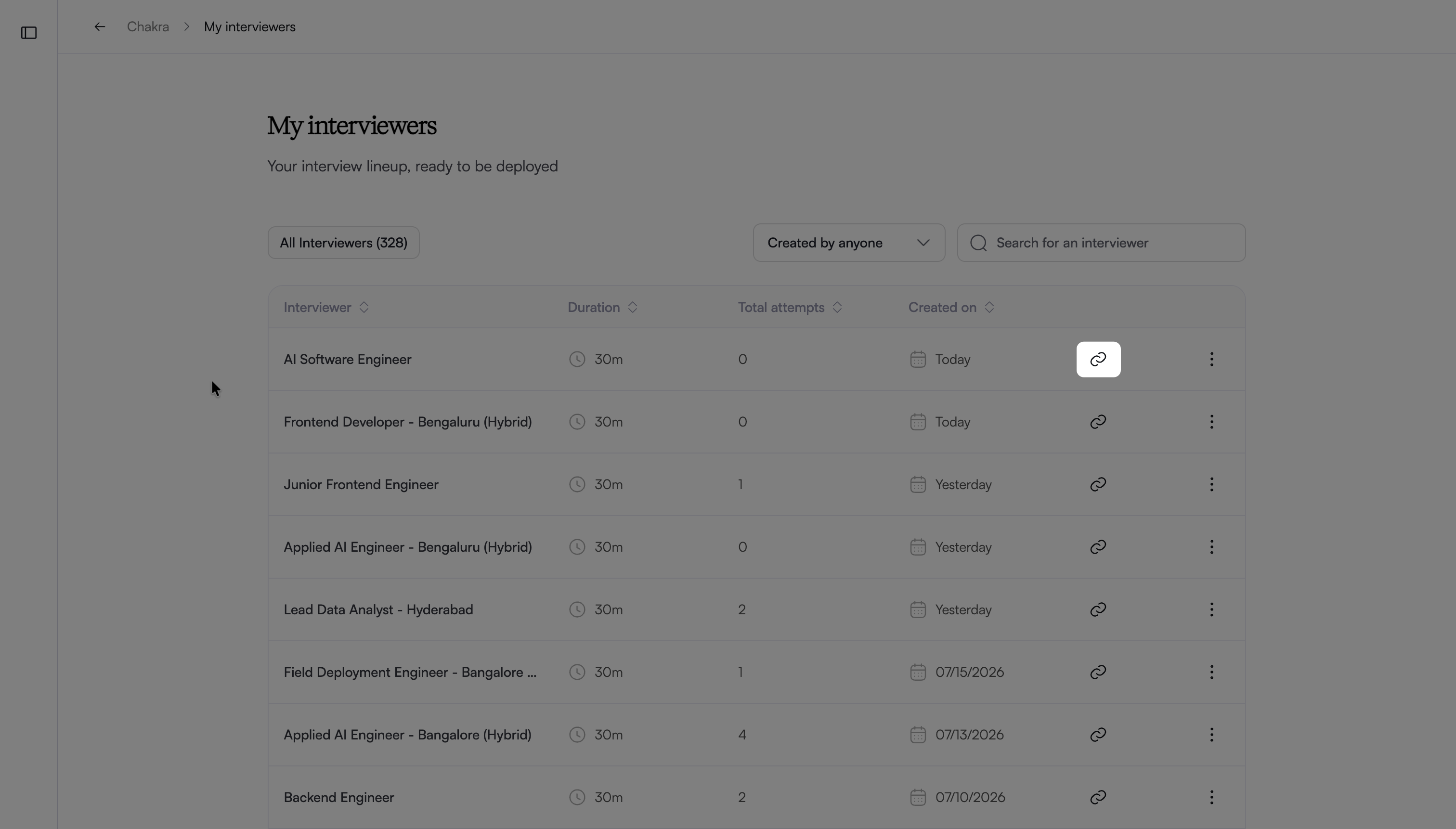Copy link for Applied AI Engineer - Bengaluru (Hybrid)

pos(1098,547)
